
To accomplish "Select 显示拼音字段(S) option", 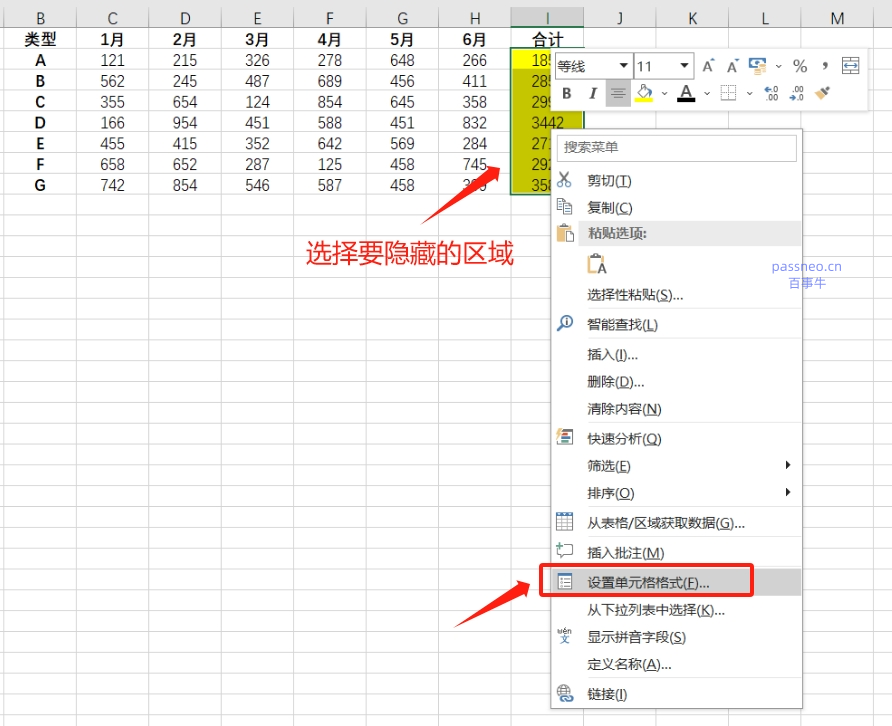I will (676, 637).
